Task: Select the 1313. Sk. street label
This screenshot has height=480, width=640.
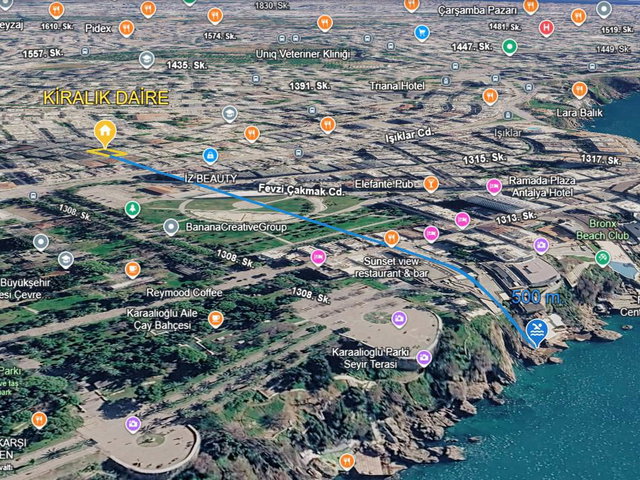Action: point(516,218)
